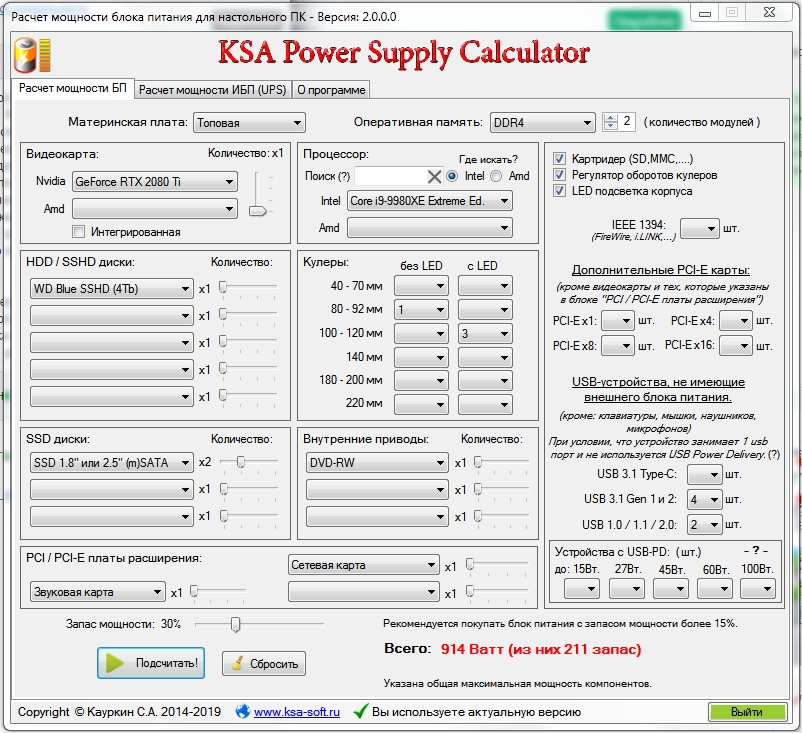Image resolution: width=802 pixels, height=733 pixels.
Task: Select the Расчет мощности БП tab
Action: coord(73,88)
